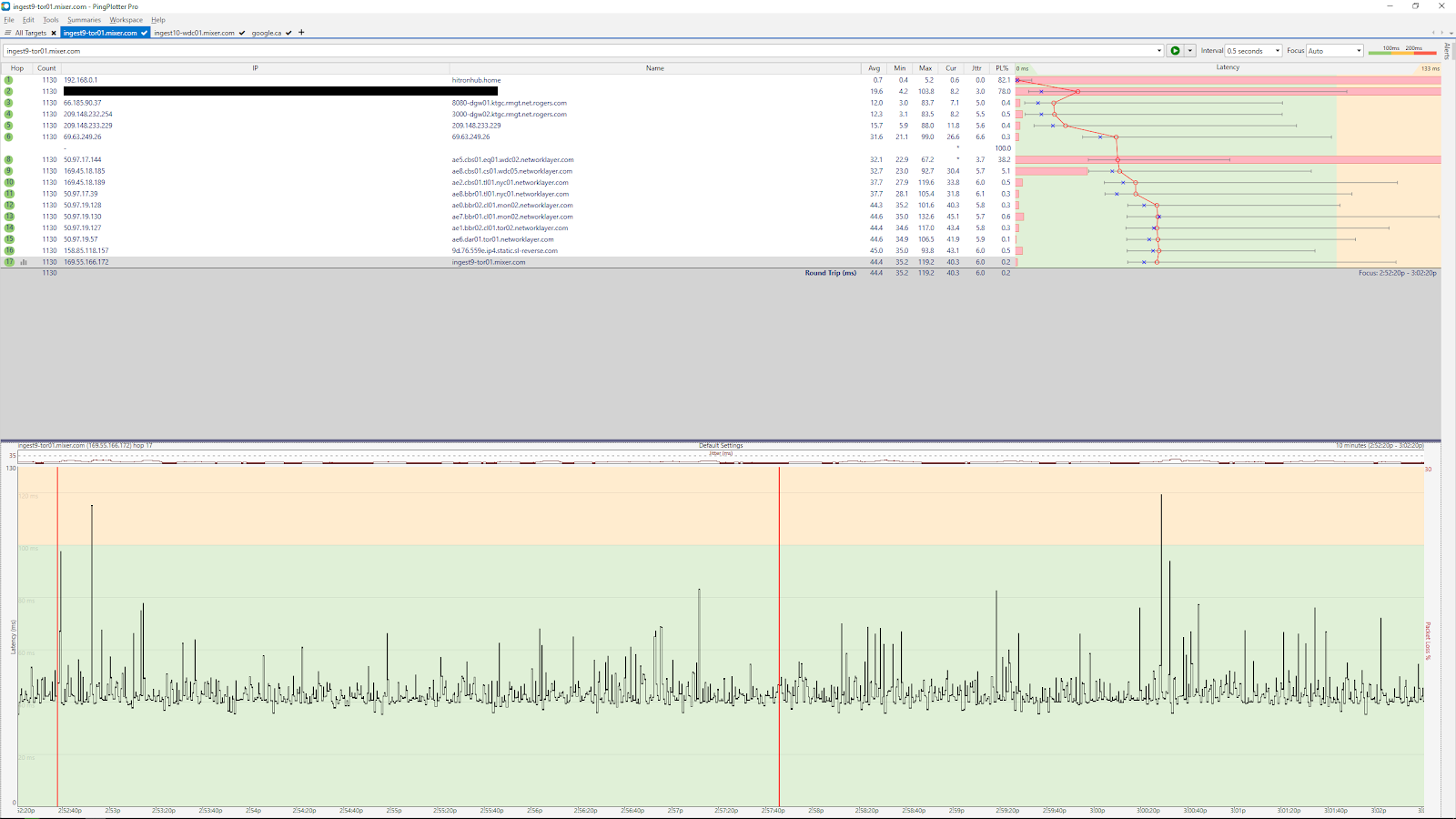Viewport: 1456px width, 819px height.
Task: Open the Focus Auto combo box
Action: point(1335,51)
